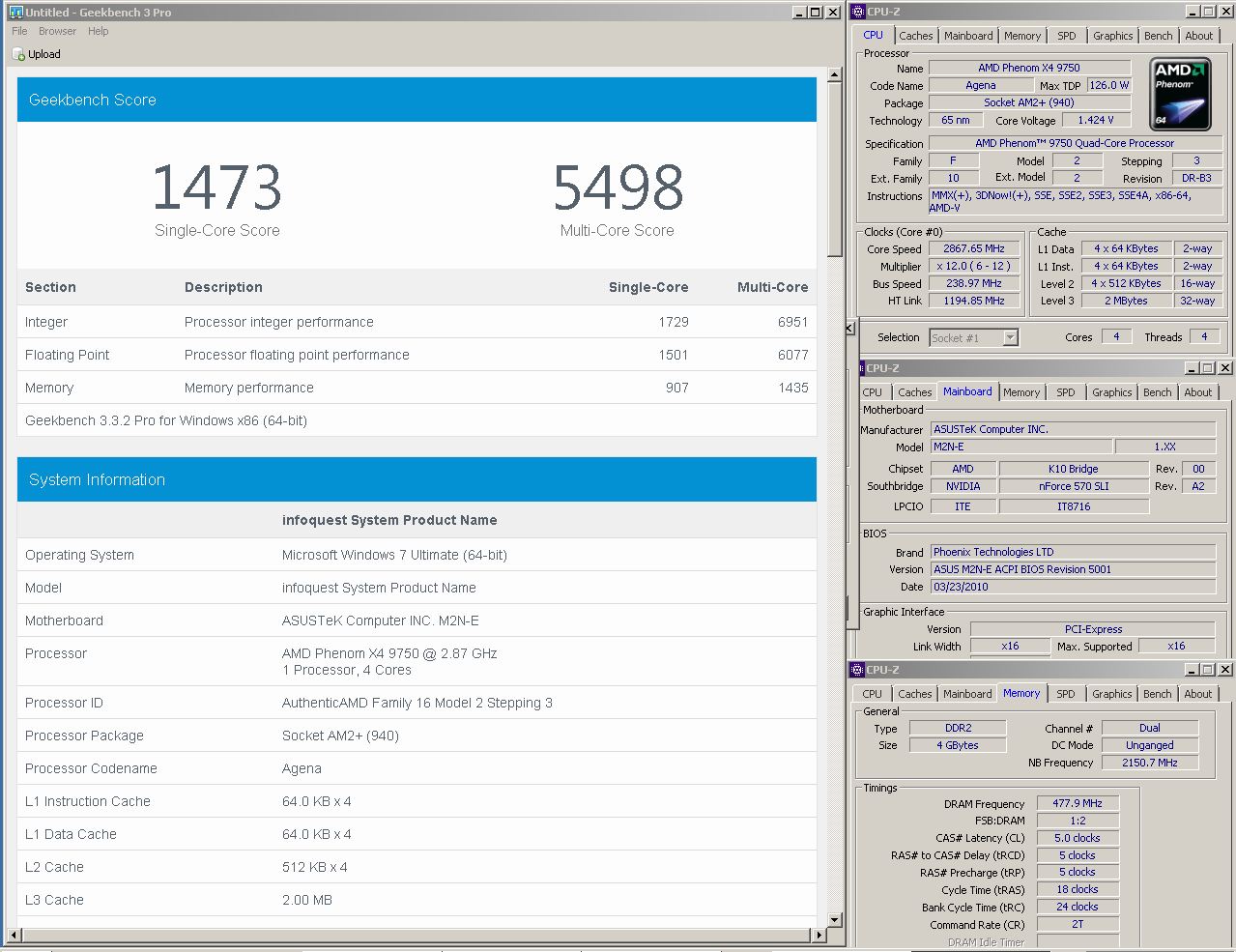Viewport: 1236px width, 952px height.
Task: Open the Graphics tab in the Mainboard CPU-Z window
Action: click(1111, 392)
